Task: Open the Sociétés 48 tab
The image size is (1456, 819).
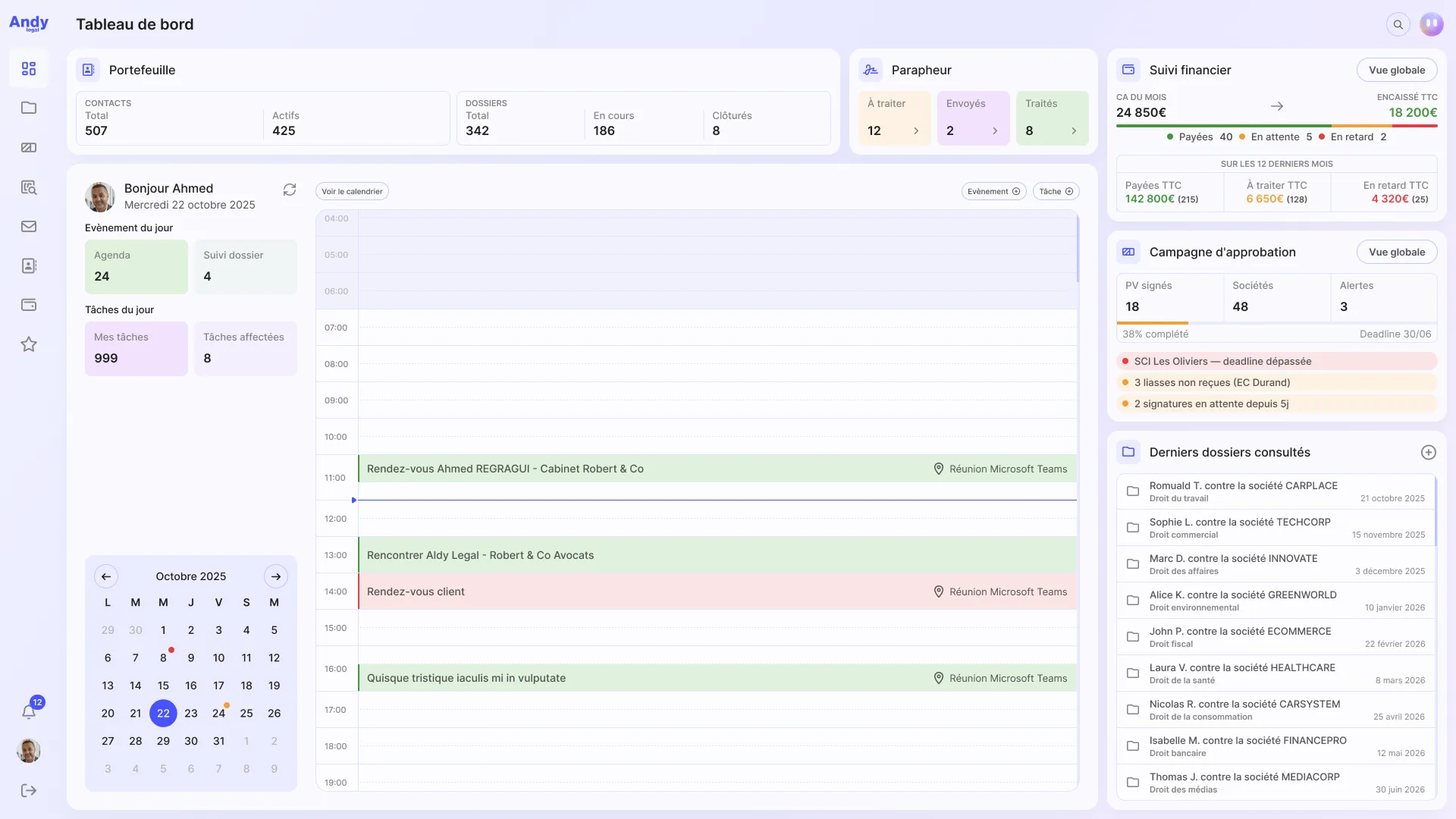Action: tap(1277, 297)
